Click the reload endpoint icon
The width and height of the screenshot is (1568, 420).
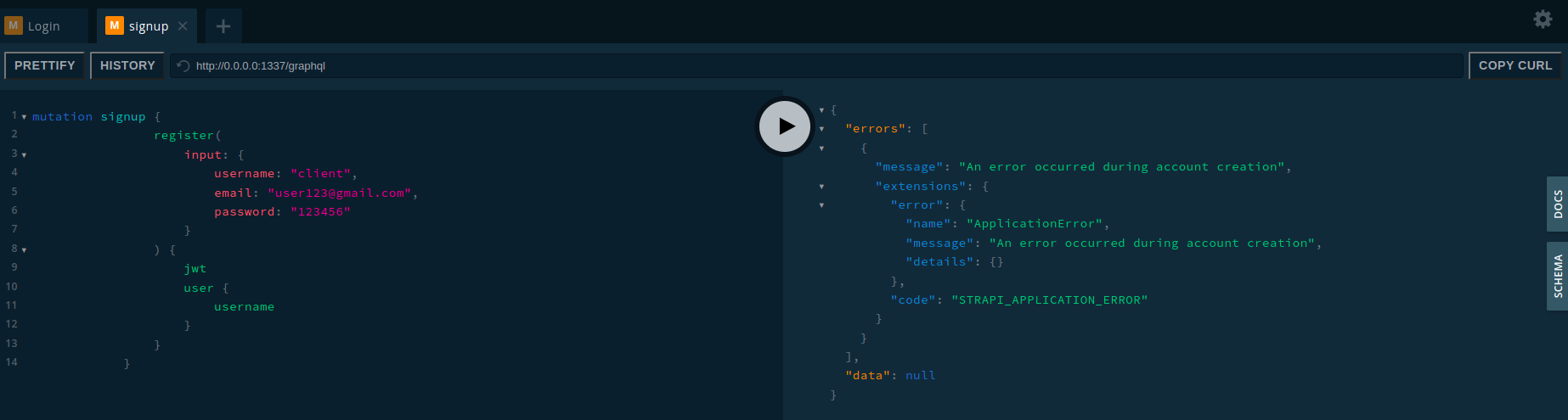tap(183, 65)
